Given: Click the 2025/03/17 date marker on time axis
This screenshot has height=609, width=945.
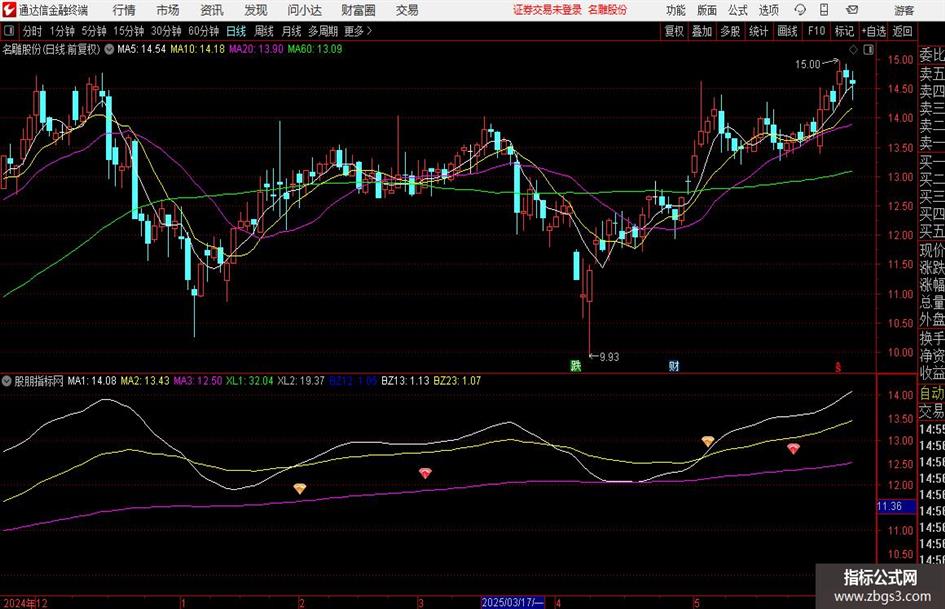Looking at the screenshot, I should [513, 602].
